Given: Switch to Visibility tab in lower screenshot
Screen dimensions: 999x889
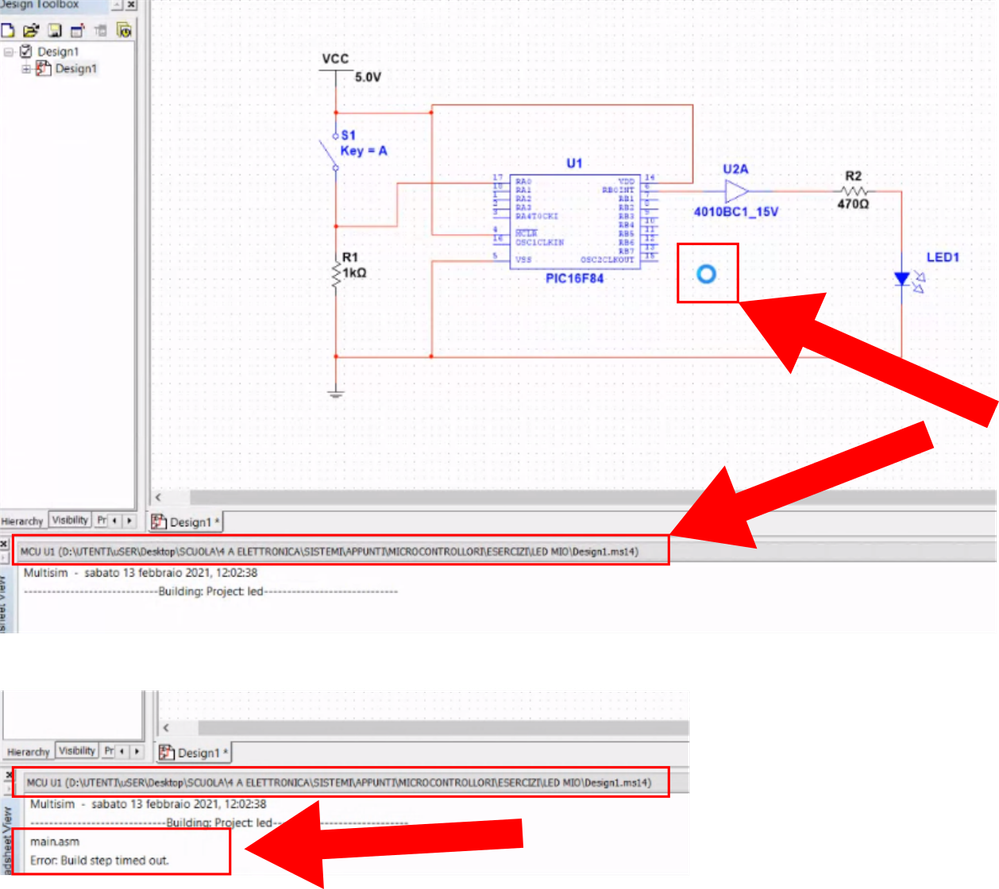Looking at the screenshot, I should [76, 751].
